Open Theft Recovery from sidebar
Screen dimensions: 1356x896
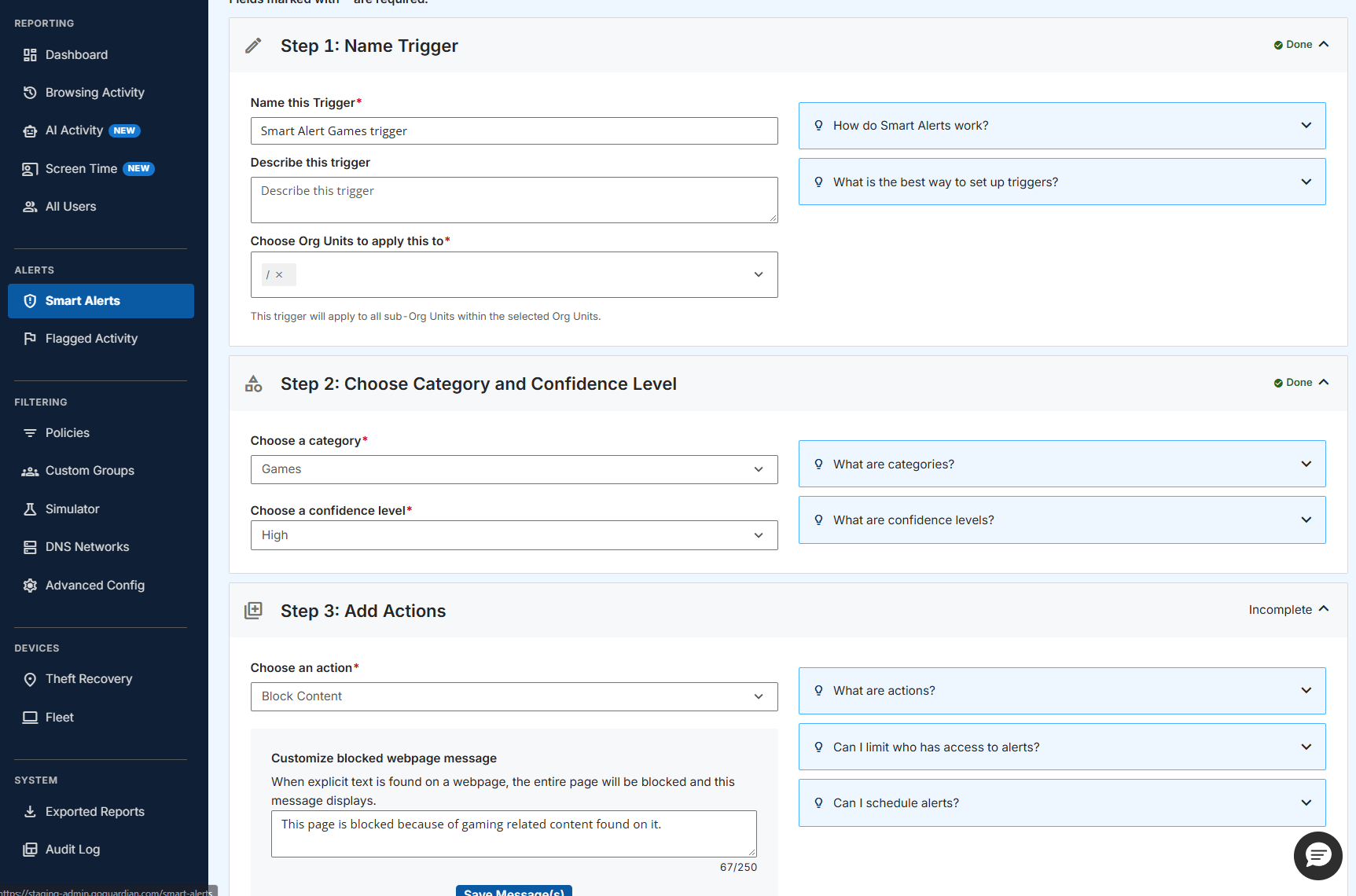point(89,679)
